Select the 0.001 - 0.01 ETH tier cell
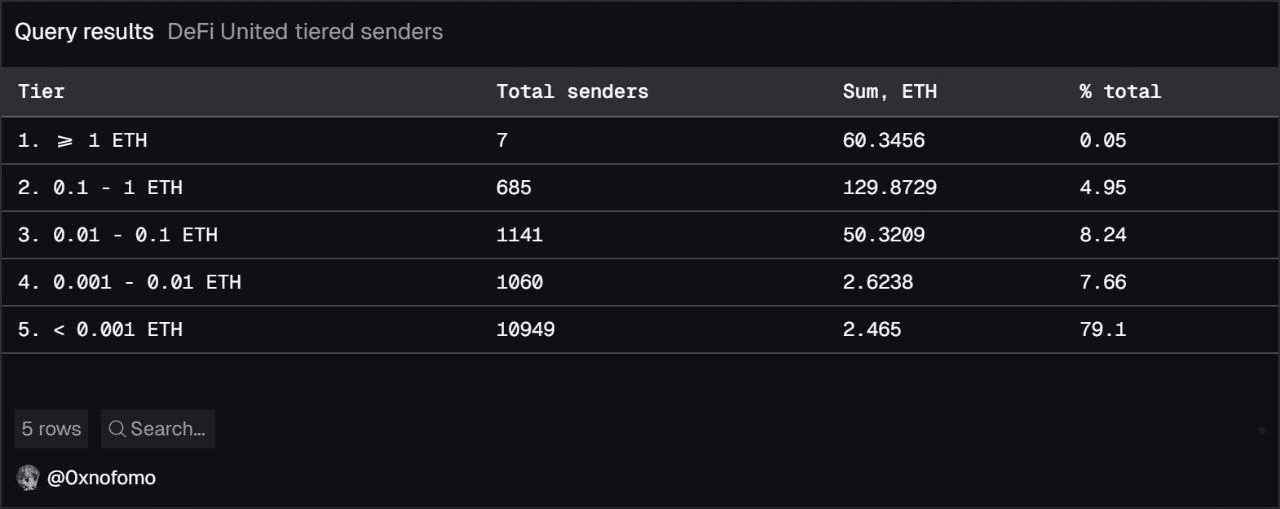The height and width of the screenshot is (509, 1280). pos(129,282)
